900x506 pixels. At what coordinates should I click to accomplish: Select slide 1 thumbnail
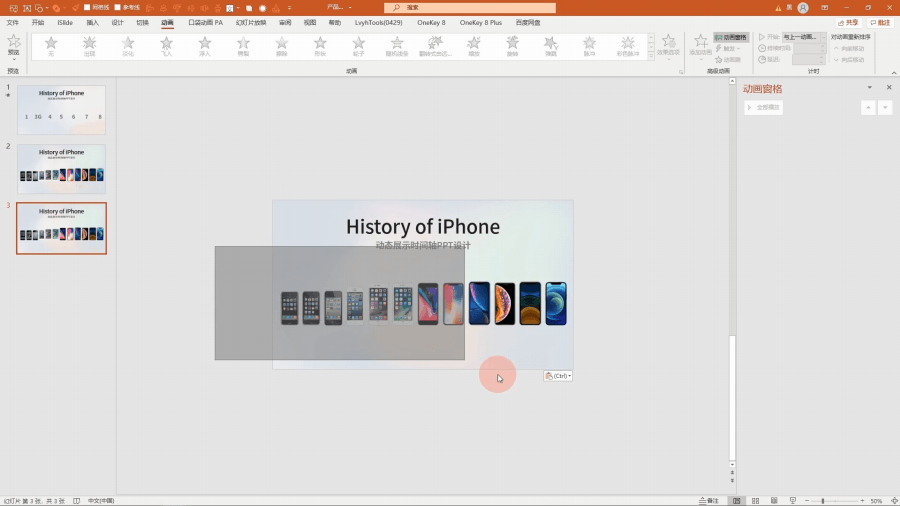coord(61,110)
